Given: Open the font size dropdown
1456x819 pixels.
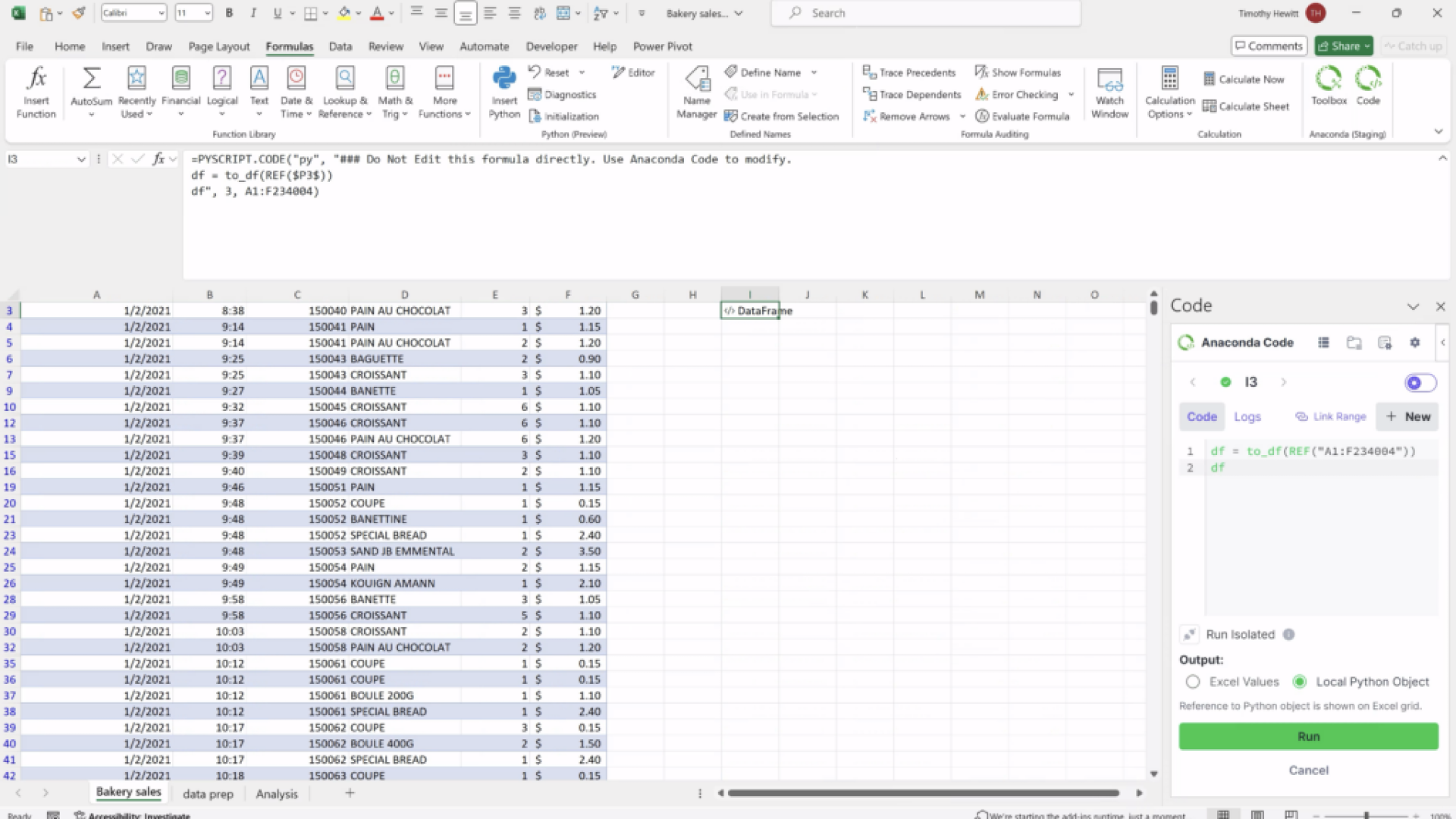Looking at the screenshot, I should point(207,13).
